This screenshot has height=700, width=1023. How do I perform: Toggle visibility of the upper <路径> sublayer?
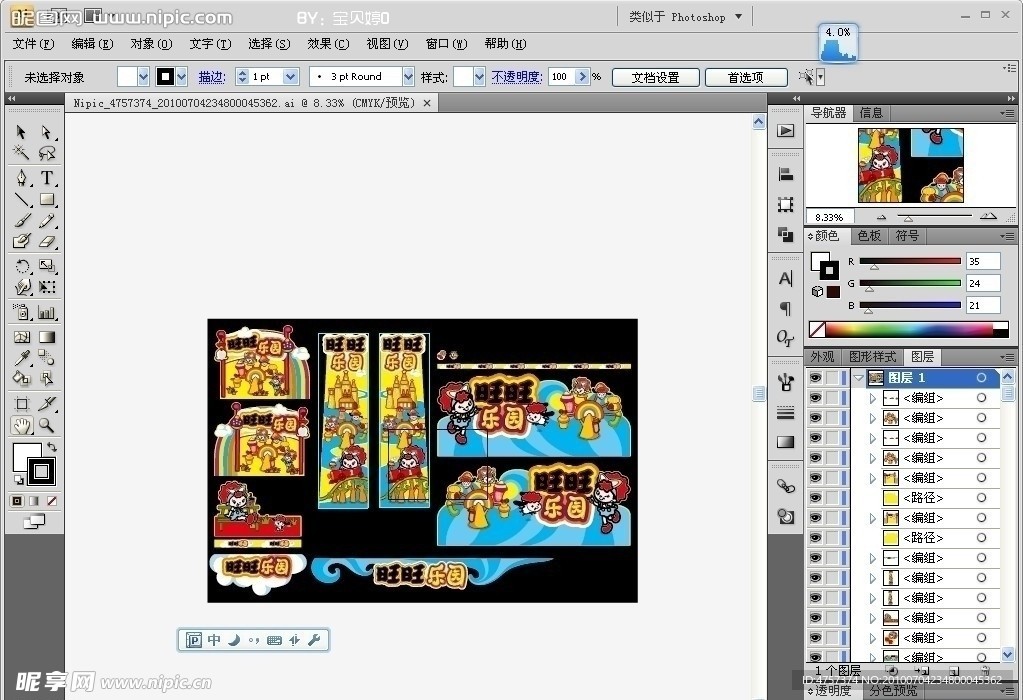(815, 498)
